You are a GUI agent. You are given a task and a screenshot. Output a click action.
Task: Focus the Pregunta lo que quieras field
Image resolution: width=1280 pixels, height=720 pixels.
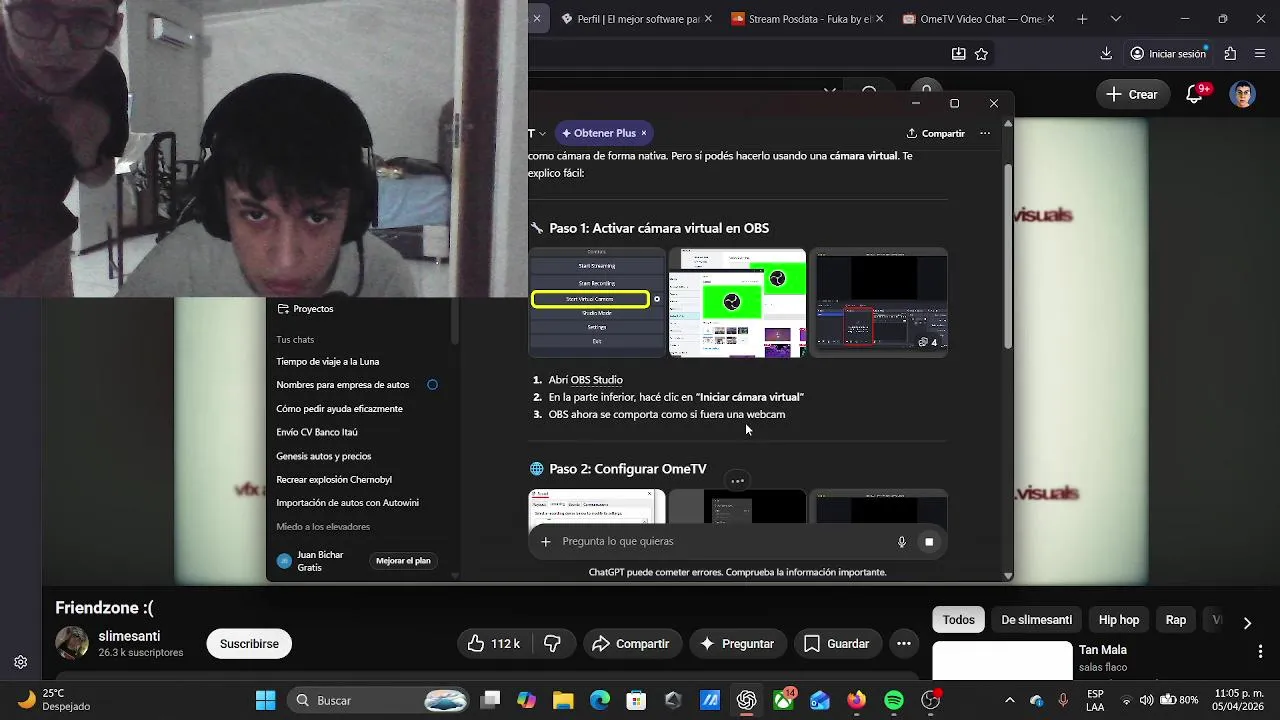point(725,541)
